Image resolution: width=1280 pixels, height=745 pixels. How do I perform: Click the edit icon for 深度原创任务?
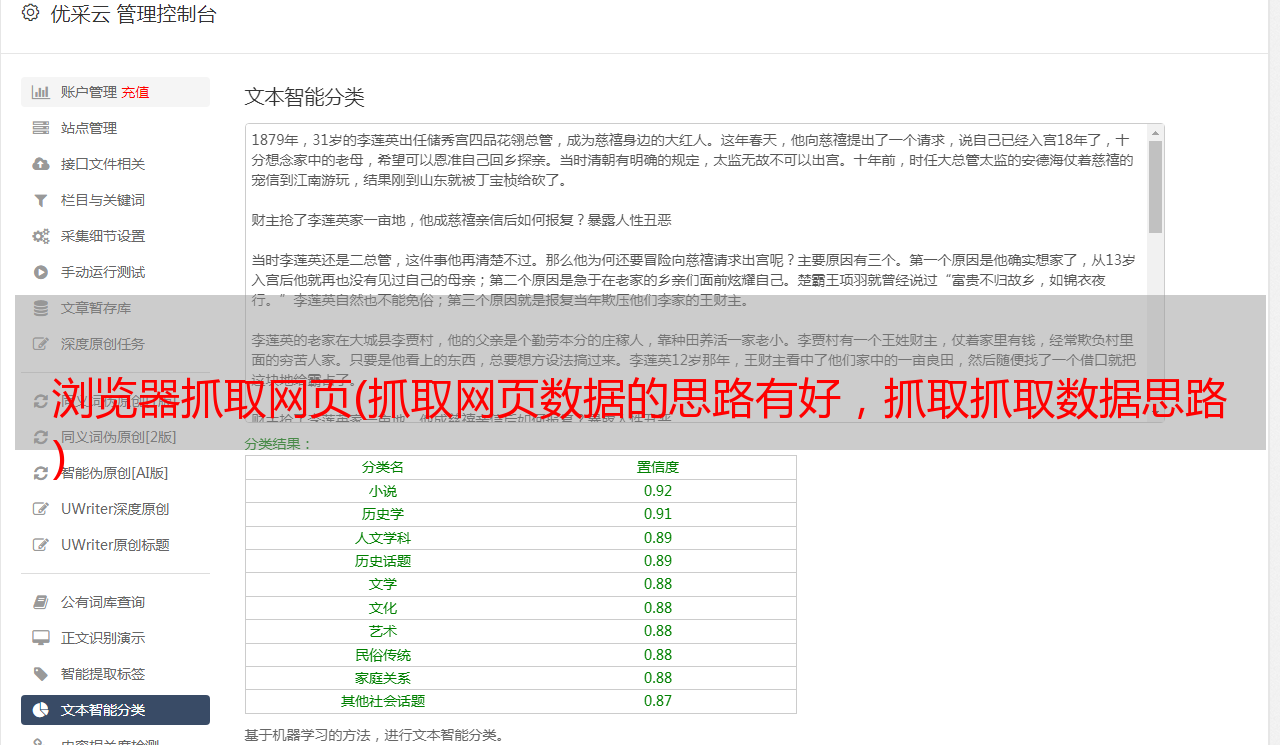point(41,344)
